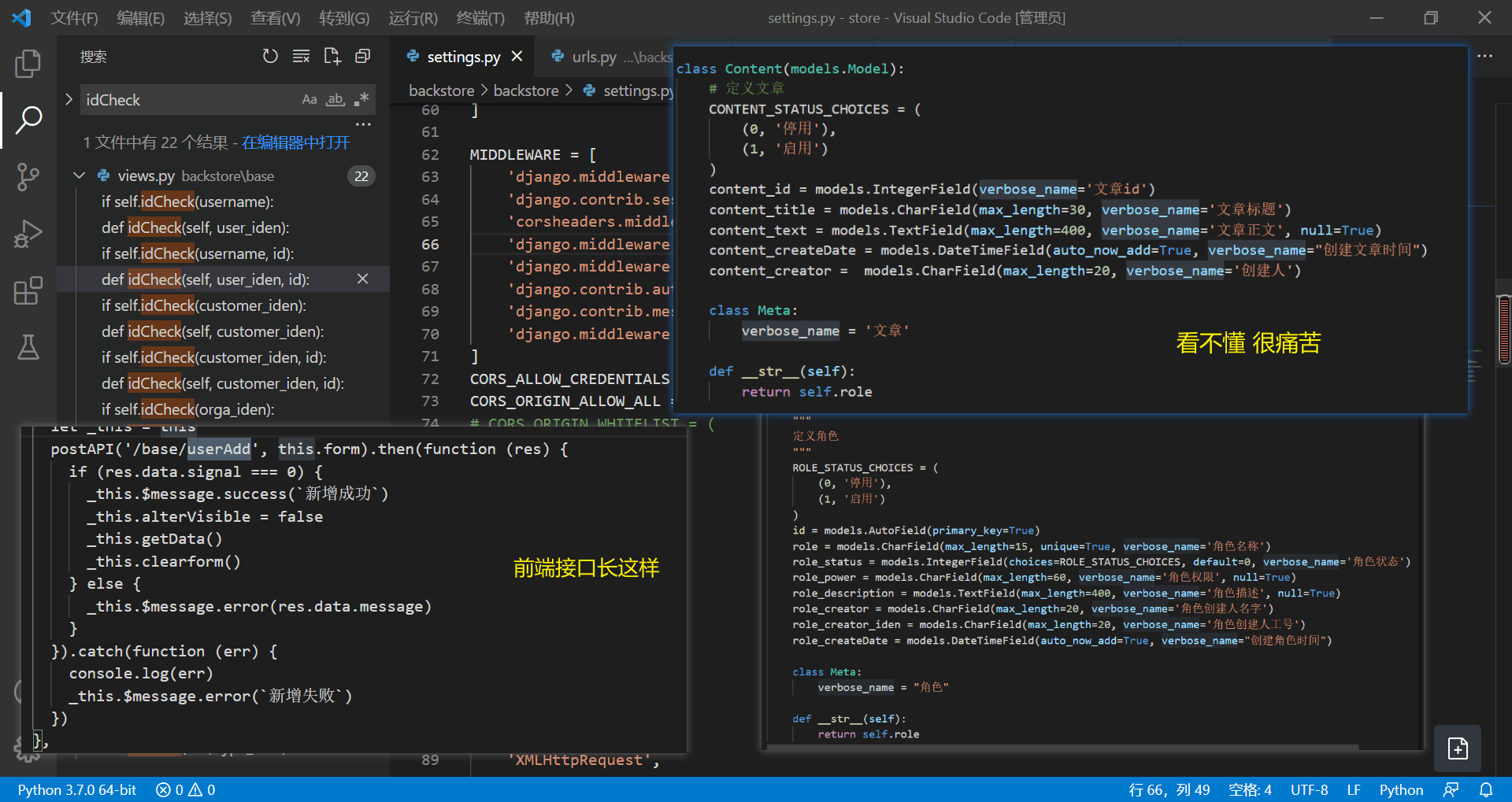Click Python 3.7.0 64-bit interpreter selector
1512x802 pixels.
(77, 789)
